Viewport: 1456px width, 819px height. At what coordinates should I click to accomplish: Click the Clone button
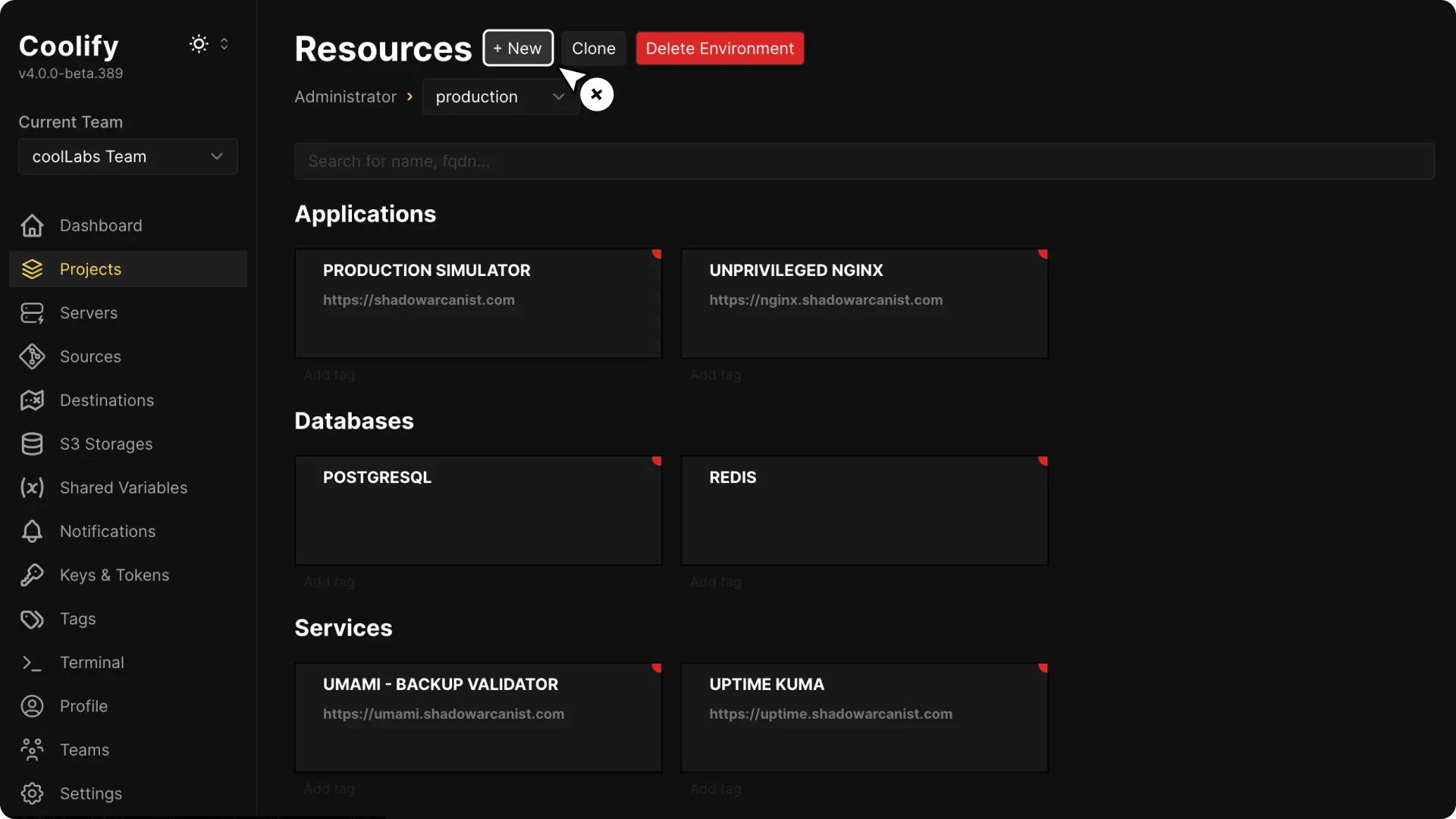pyautogui.click(x=593, y=49)
